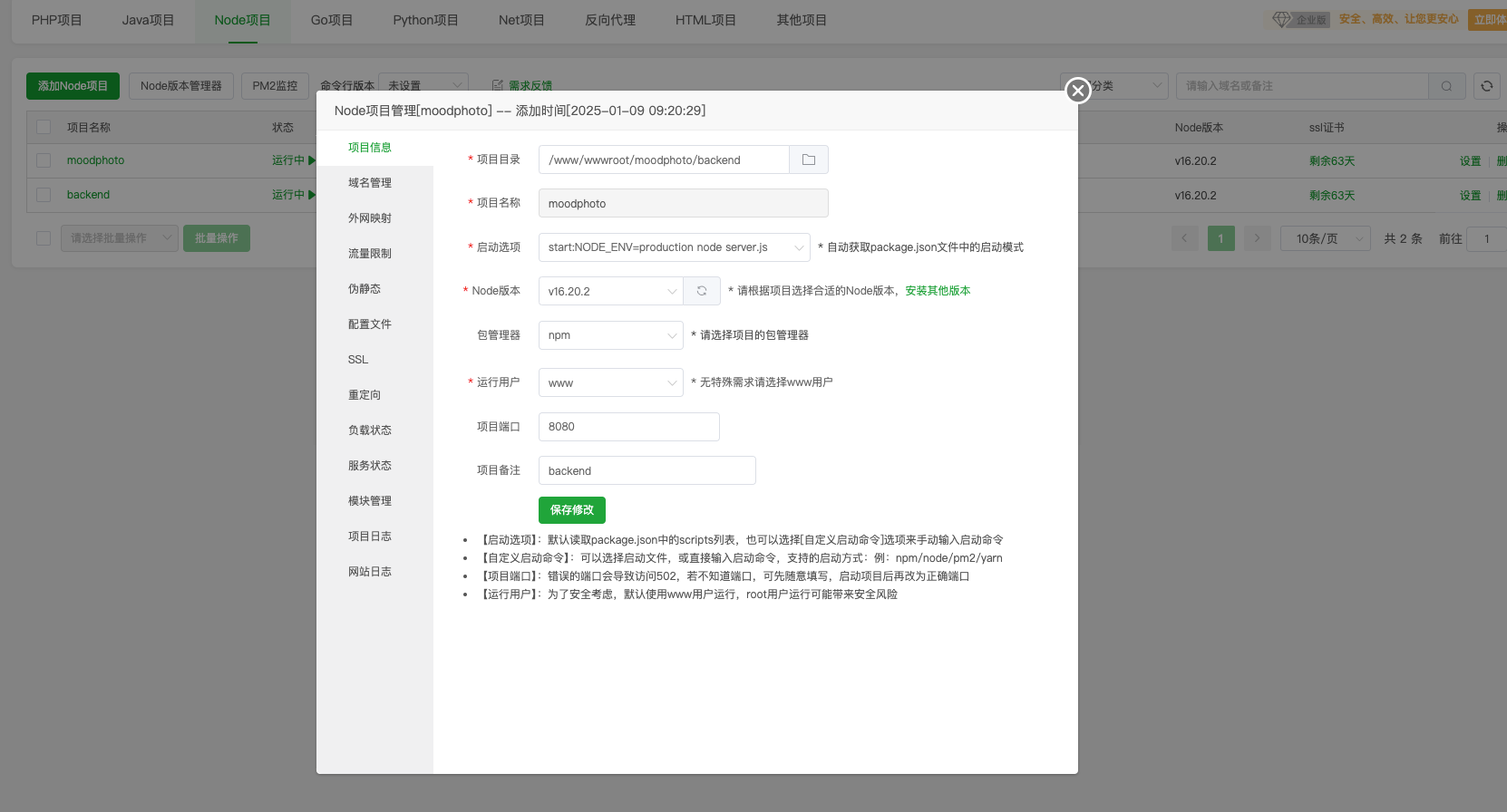The width and height of the screenshot is (1507, 812).
Task: Open SSL in the dialog sidebar
Action: click(x=374, y=360)
